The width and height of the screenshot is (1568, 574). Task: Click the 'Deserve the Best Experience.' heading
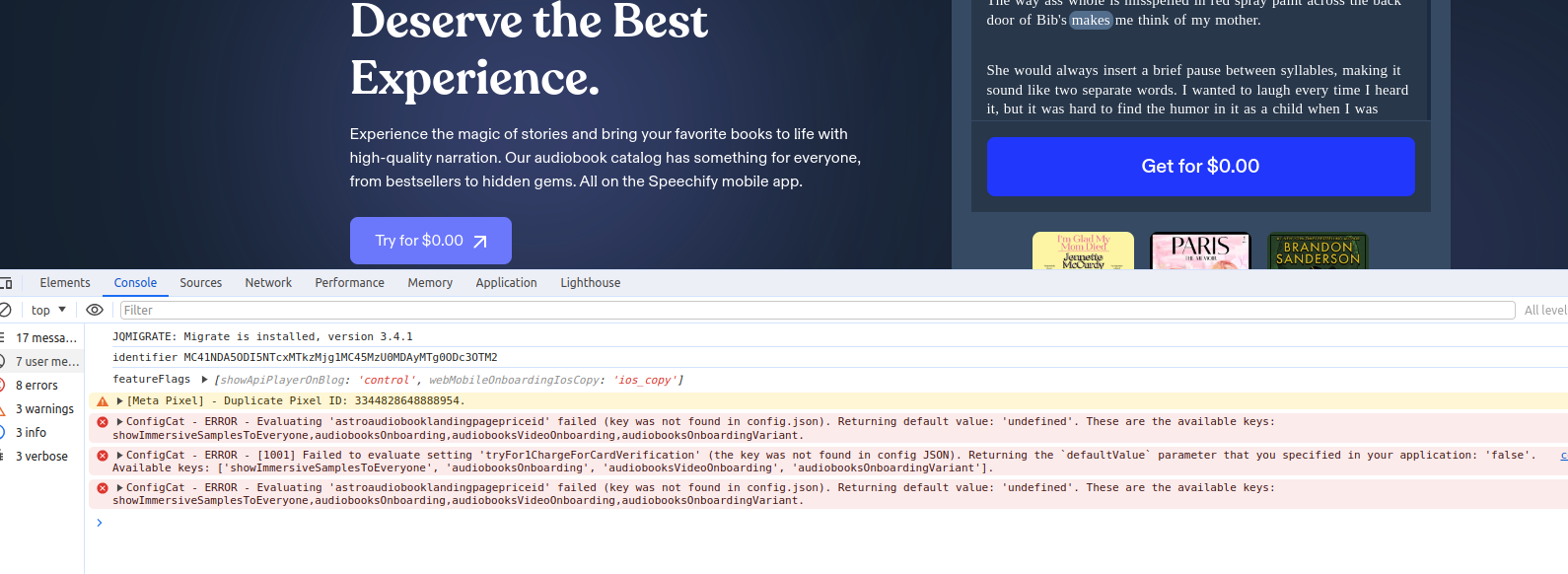pos(529,49)
